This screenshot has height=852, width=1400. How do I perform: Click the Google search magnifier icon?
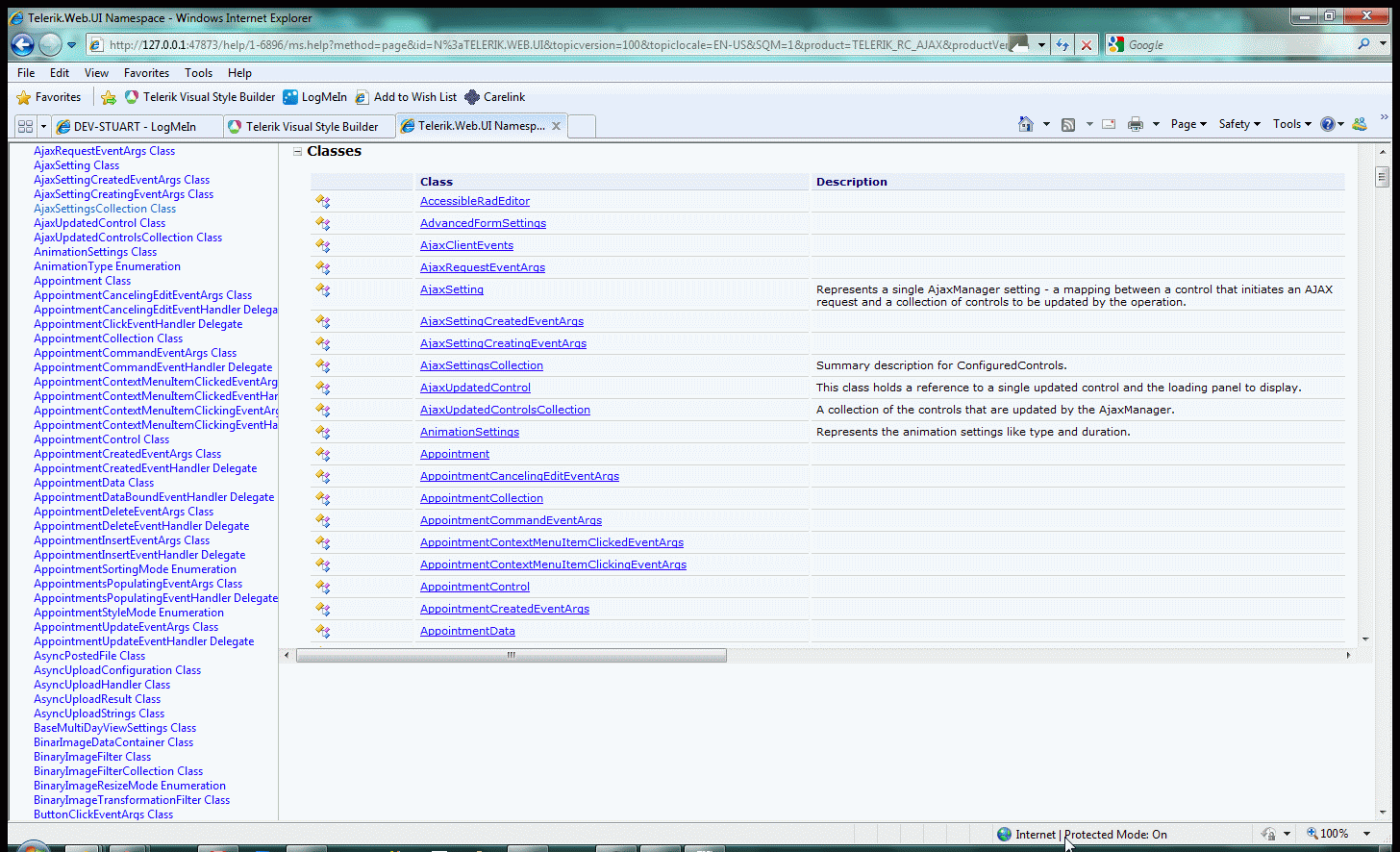[x=1363, y=44]
